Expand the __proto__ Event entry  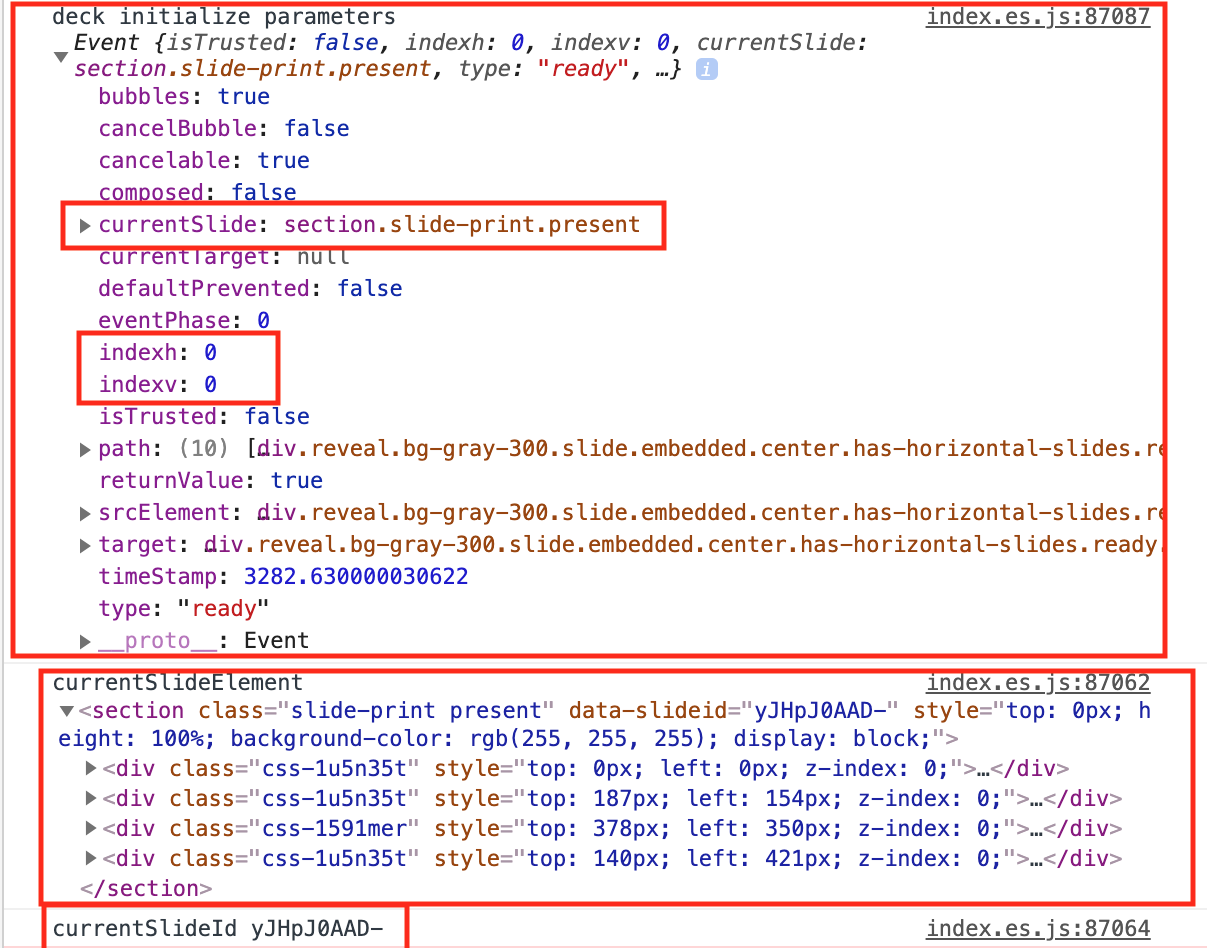[x=84, y=641]
